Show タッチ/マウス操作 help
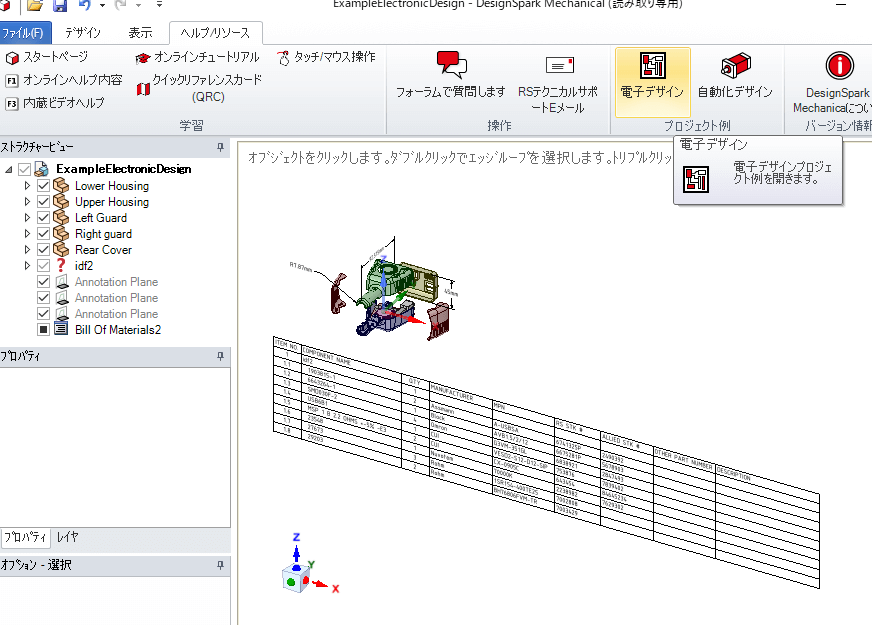Image resolution: width=872 pixels, height=625 pixels. pos(326,57)
